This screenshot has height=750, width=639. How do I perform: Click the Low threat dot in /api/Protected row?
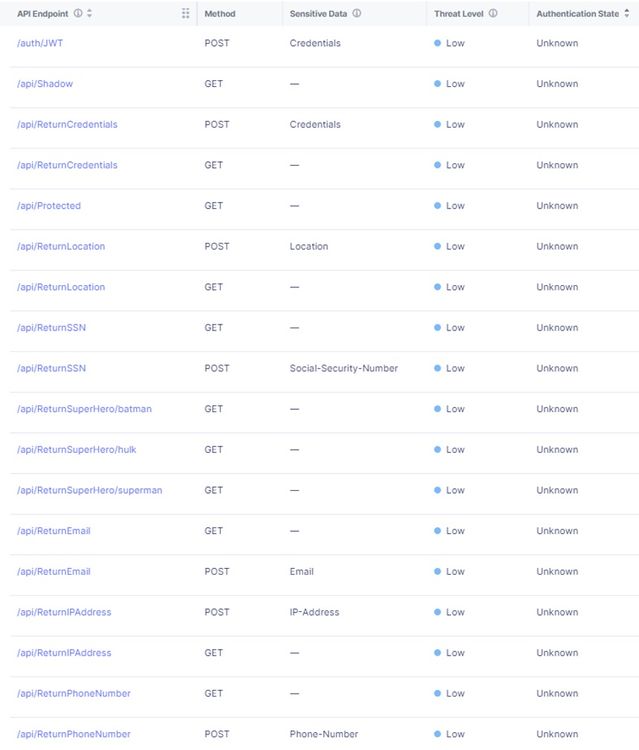pos(438,206)
